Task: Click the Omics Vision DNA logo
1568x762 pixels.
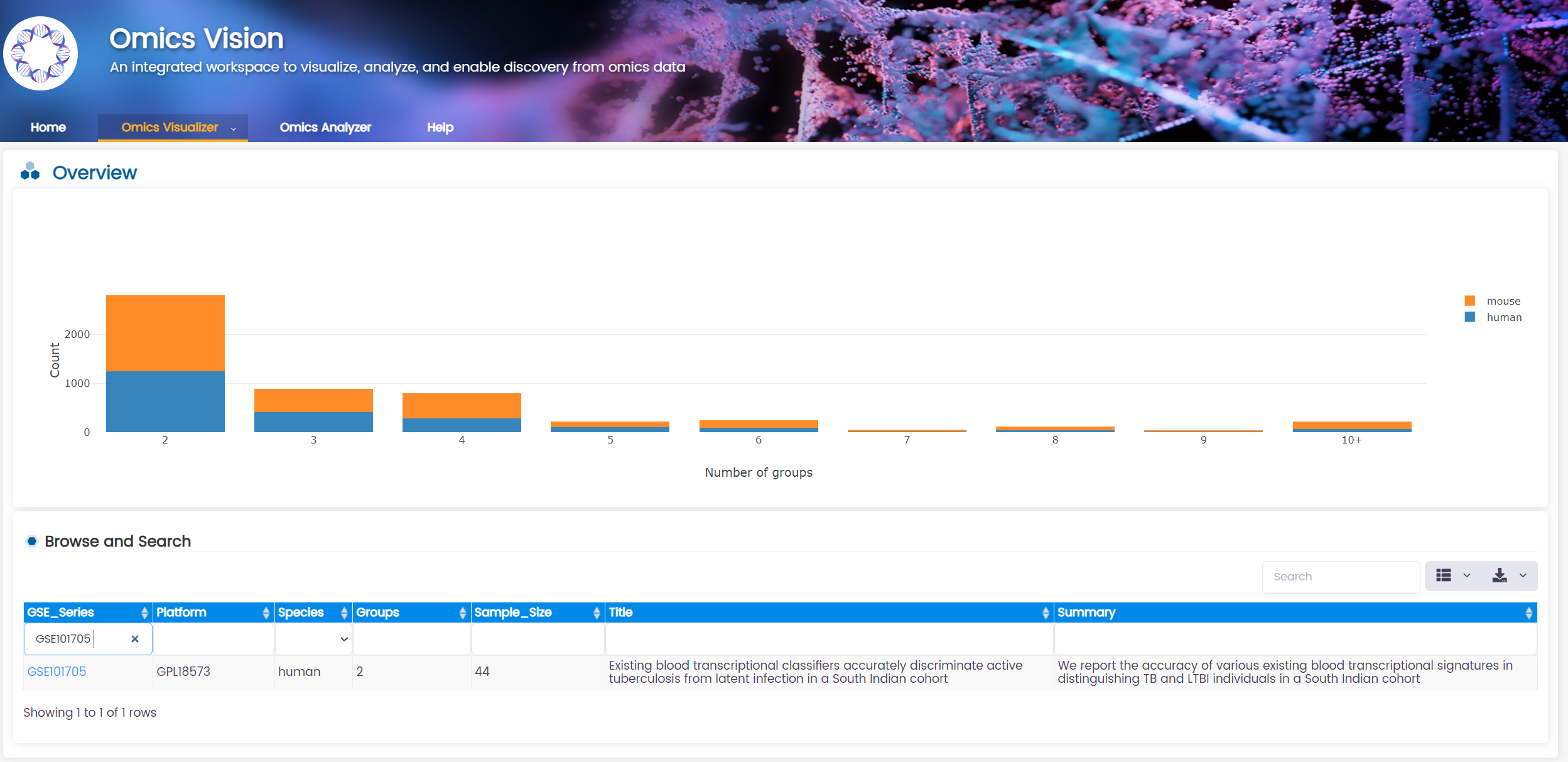Action: pyautogui.click(x=40, y=54)
